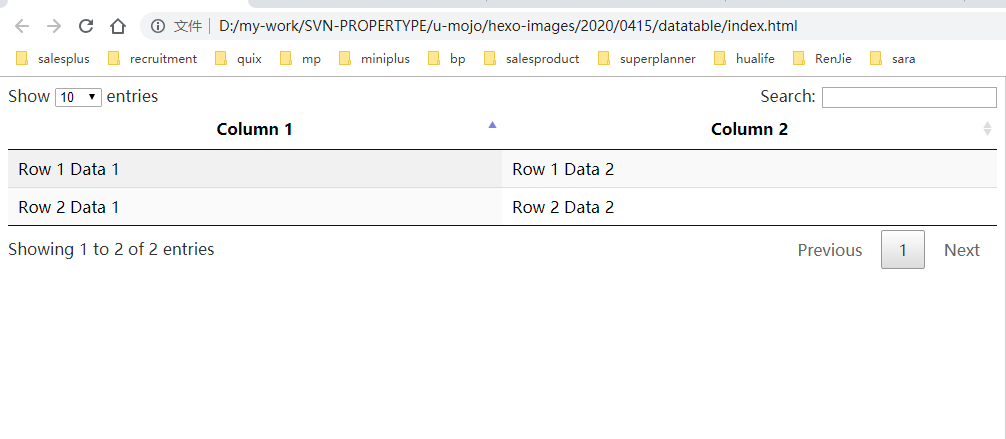Click the browser back arrow
The height and width of the screenshot is (439, 1006).
pyautogui.click(x=22, y=26)
